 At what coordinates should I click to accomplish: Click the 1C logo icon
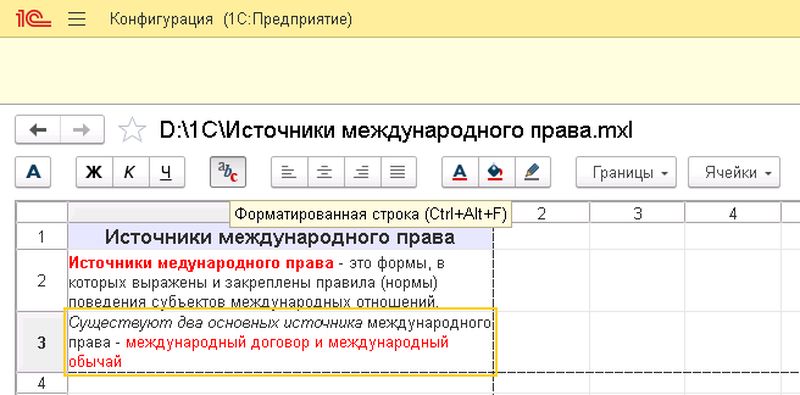tap(33, 19)
